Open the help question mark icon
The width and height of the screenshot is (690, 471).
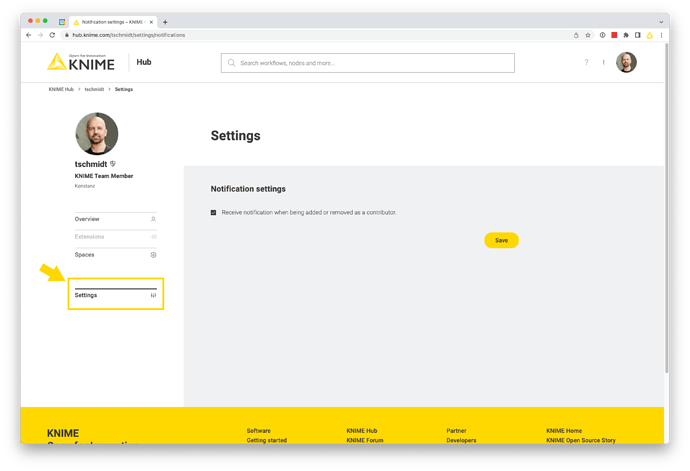click(586, 63)
